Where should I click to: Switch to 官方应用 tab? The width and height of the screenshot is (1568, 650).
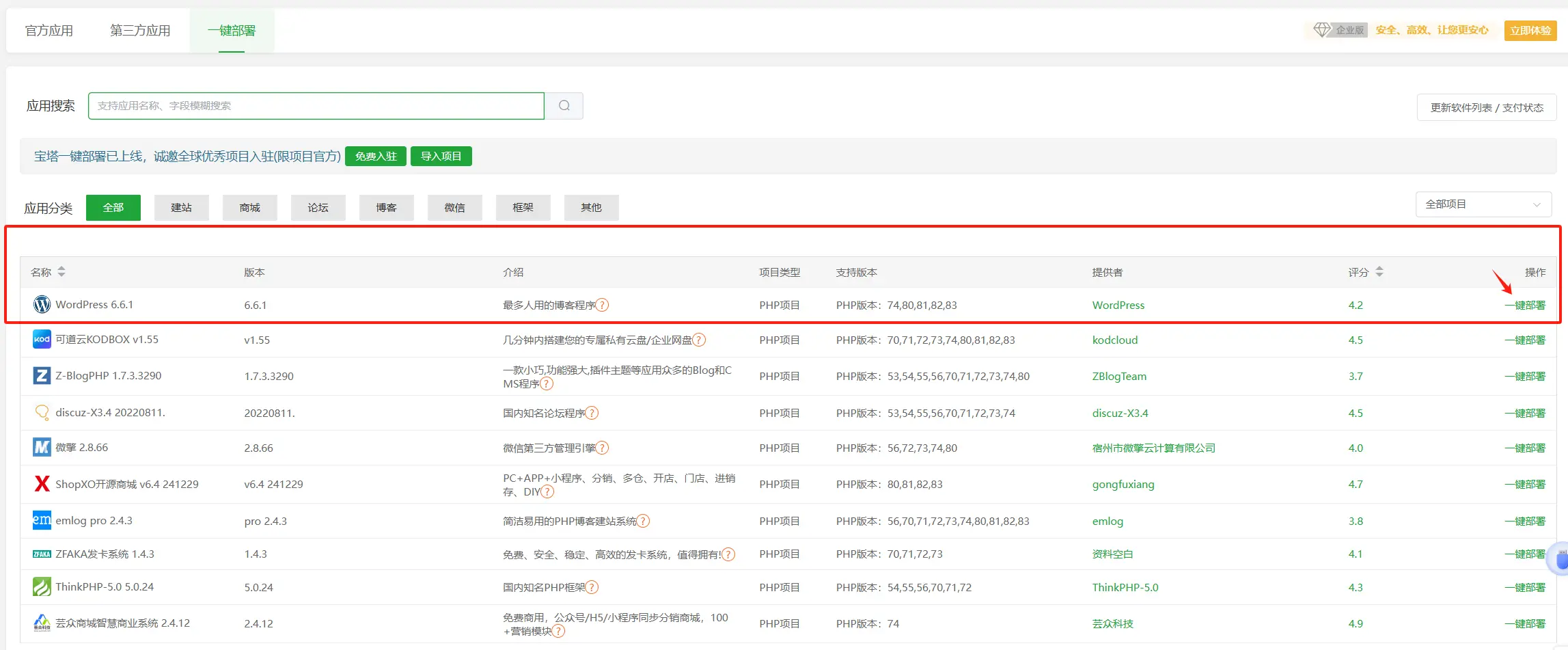point(49,31)
